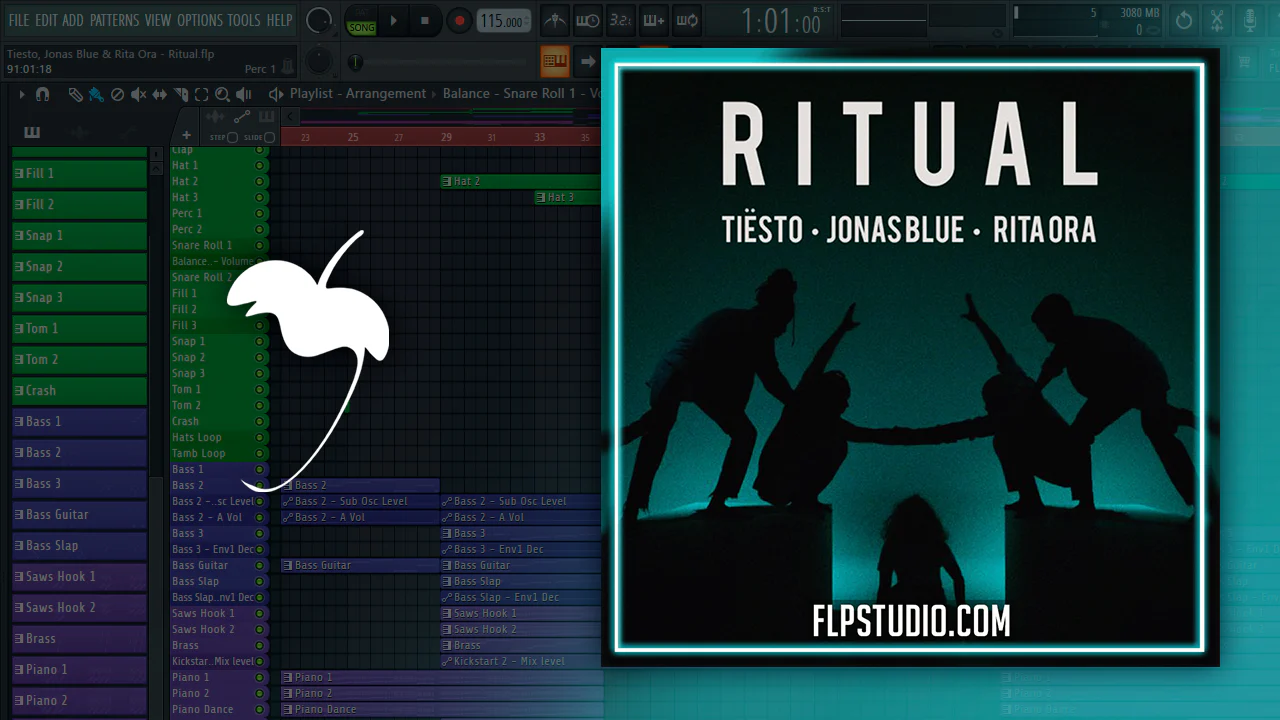Mute the Perc 1 track
Image resolution: width=1280 pixels, height=720 pixels.
[x=260, y=213]
